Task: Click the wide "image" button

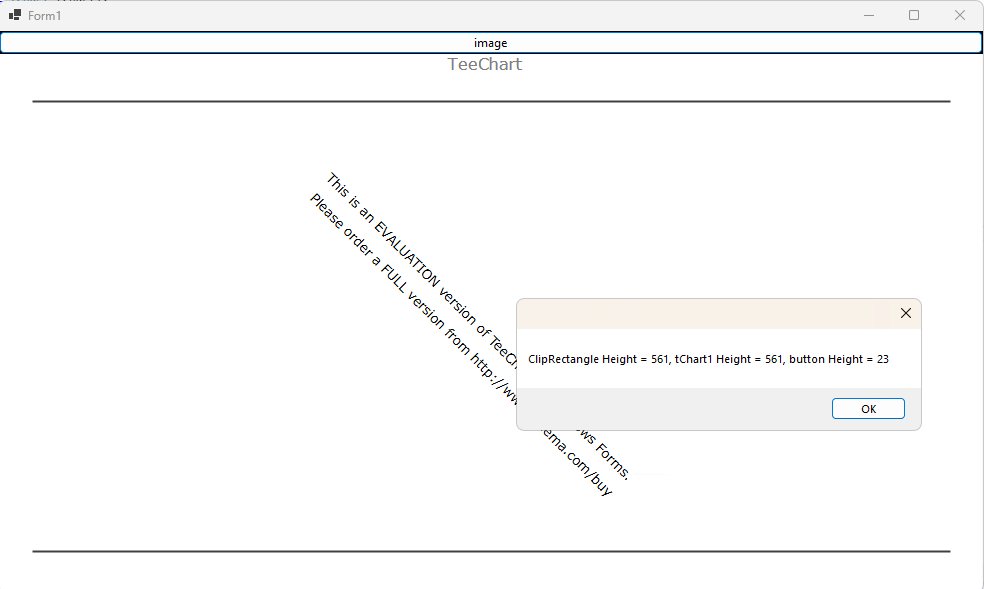Action: click(491, 43)
